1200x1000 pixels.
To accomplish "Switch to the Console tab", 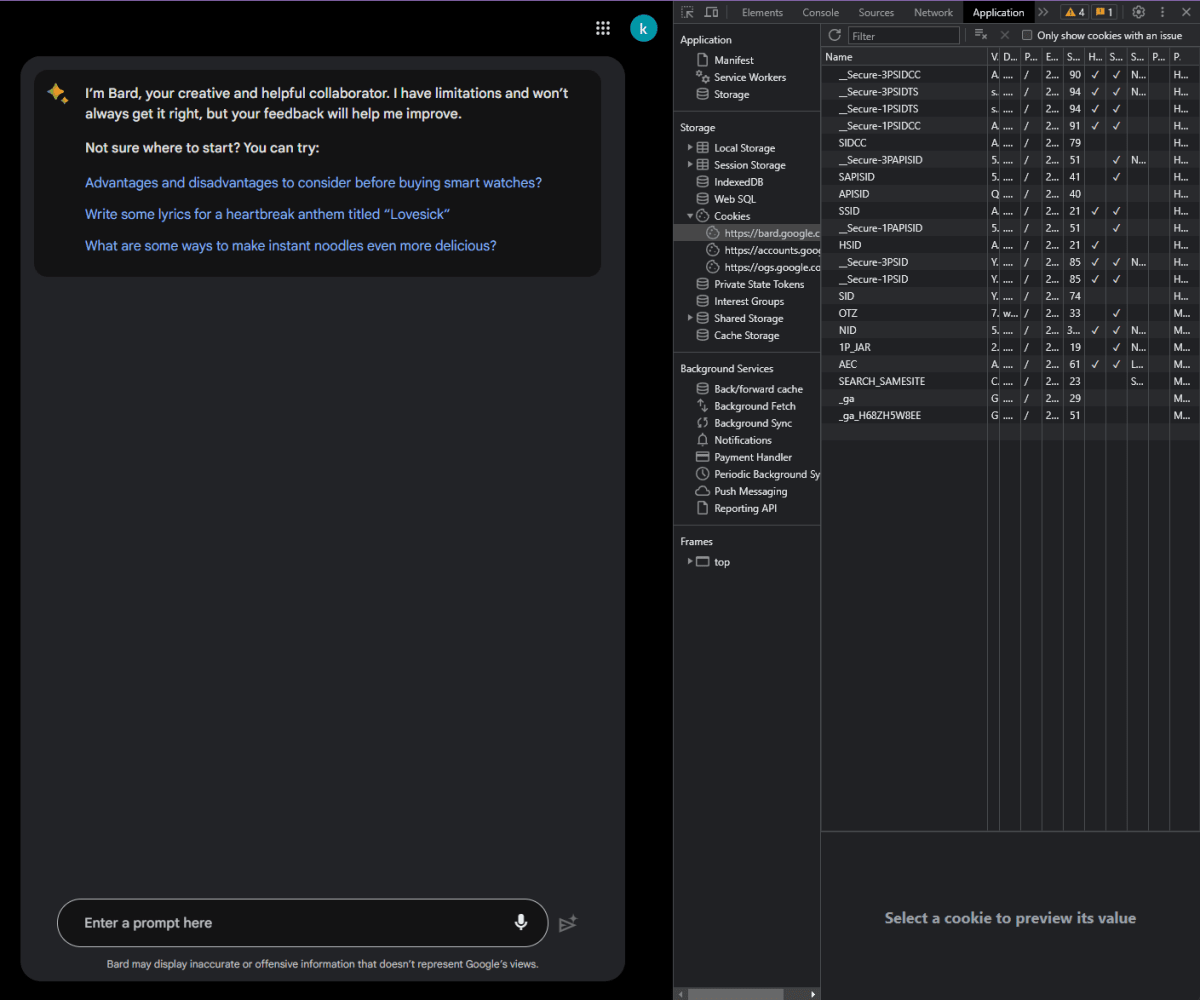I will tap(821, 12).
